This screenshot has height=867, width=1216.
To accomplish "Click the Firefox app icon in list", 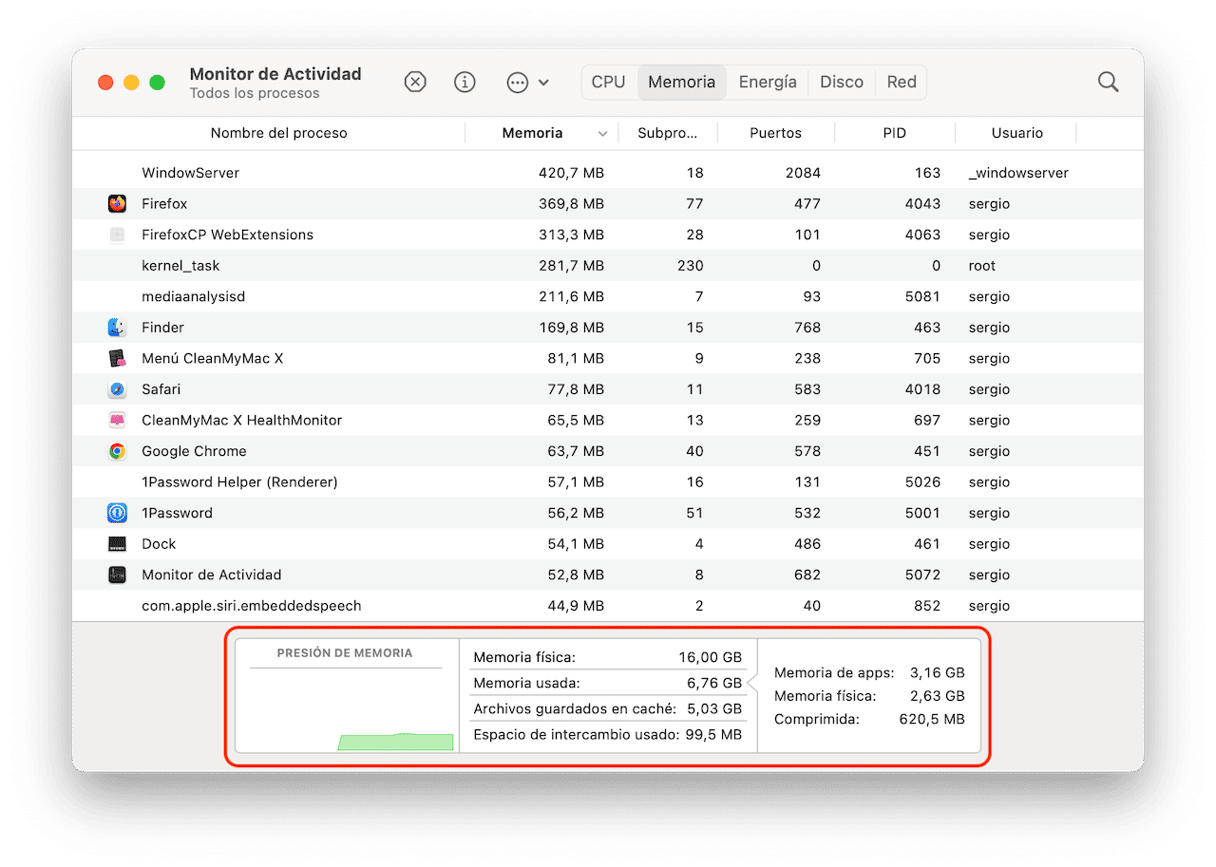I will pos(117,204).
